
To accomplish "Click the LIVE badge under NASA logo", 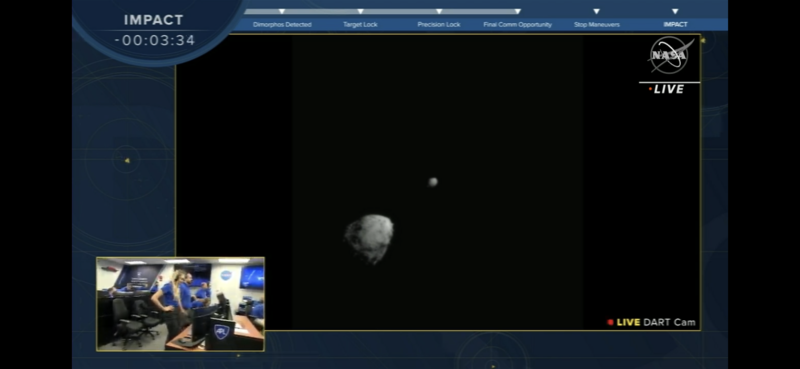I will 666,89.
